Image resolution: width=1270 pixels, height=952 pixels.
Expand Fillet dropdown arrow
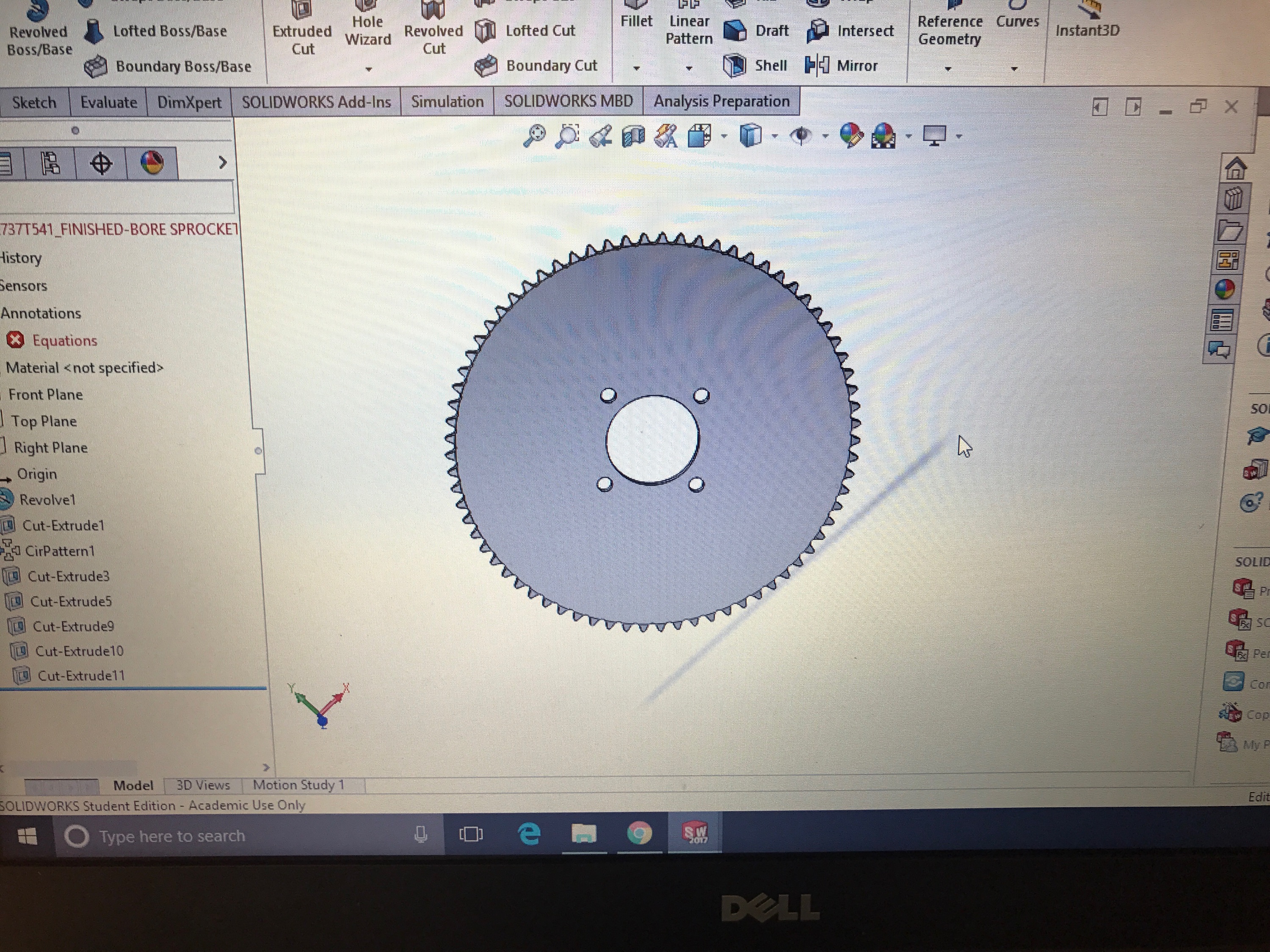pyautogui.click(x=636, y=68)
